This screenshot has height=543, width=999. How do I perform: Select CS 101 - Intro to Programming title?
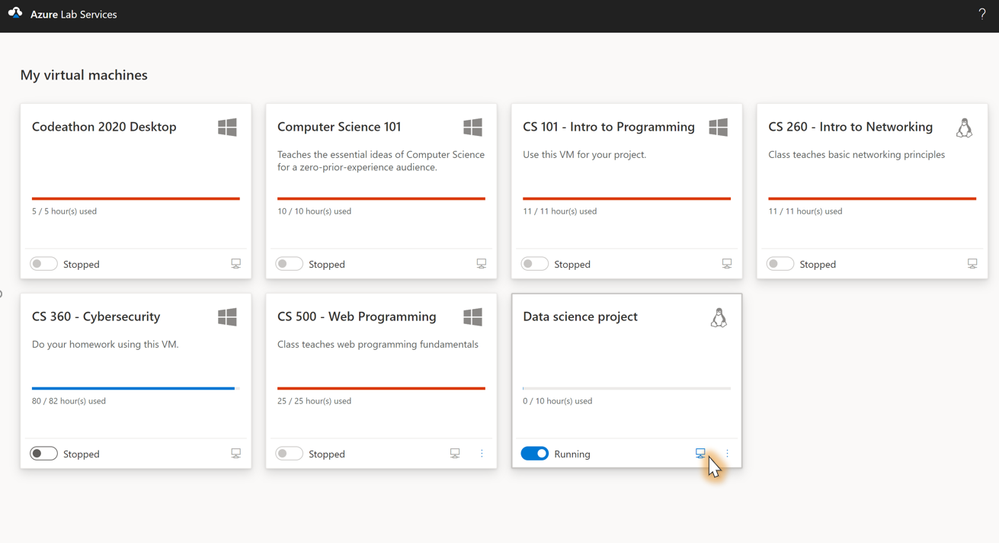[608, 127]
